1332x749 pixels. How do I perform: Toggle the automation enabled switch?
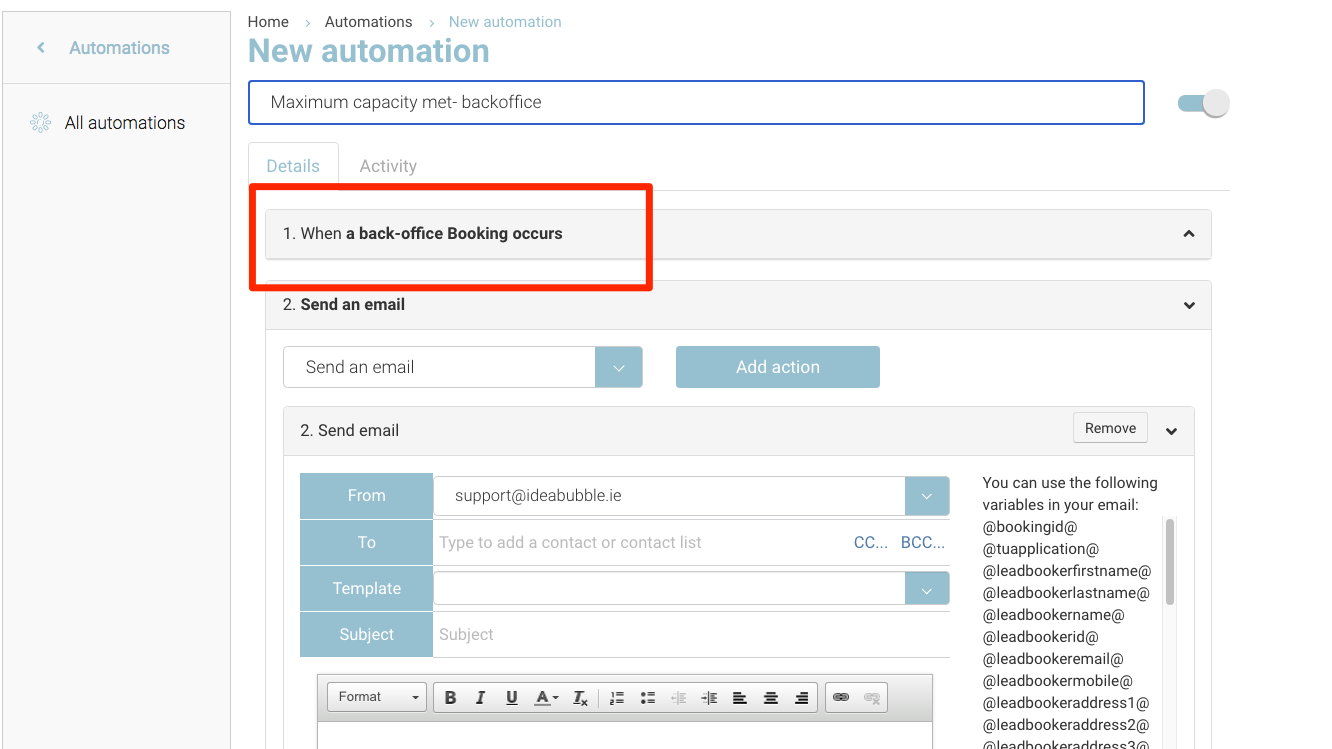(1203, 103)
